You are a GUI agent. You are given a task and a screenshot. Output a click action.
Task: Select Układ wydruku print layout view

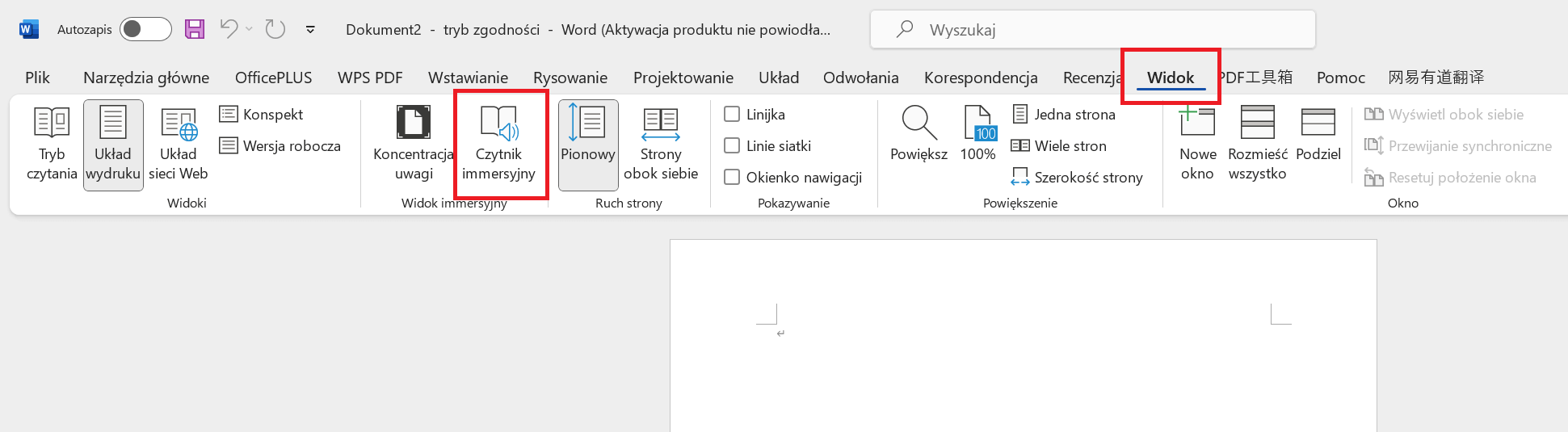point(113,145)
